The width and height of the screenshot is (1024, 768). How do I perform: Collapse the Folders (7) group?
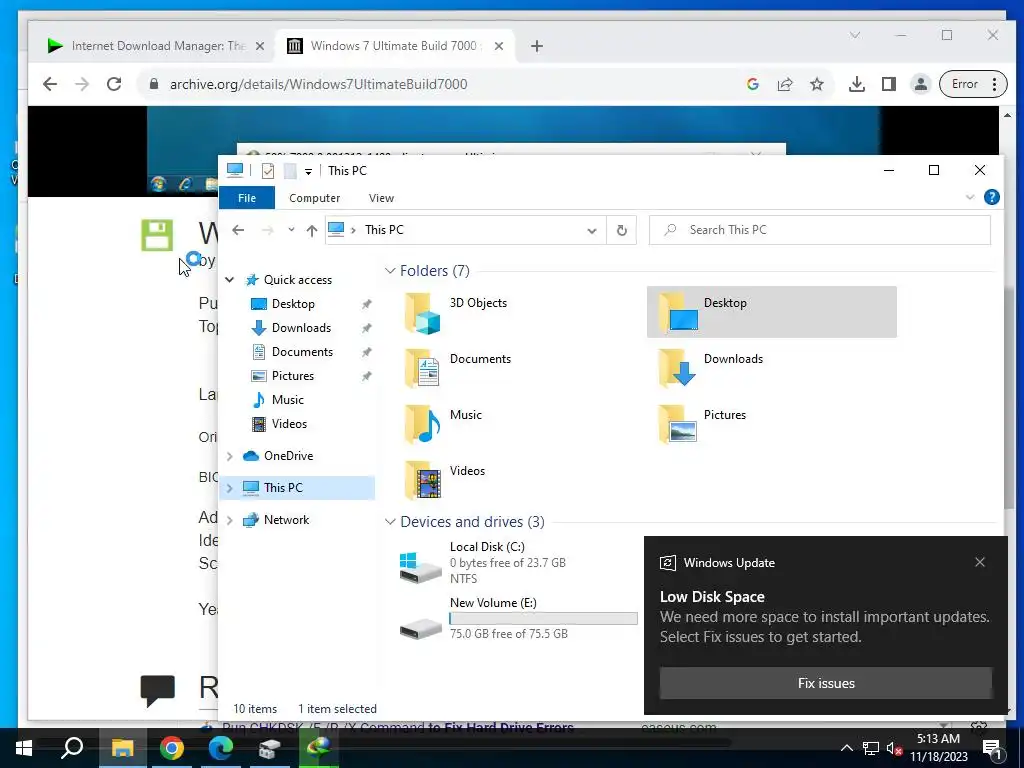pos(390,270)
